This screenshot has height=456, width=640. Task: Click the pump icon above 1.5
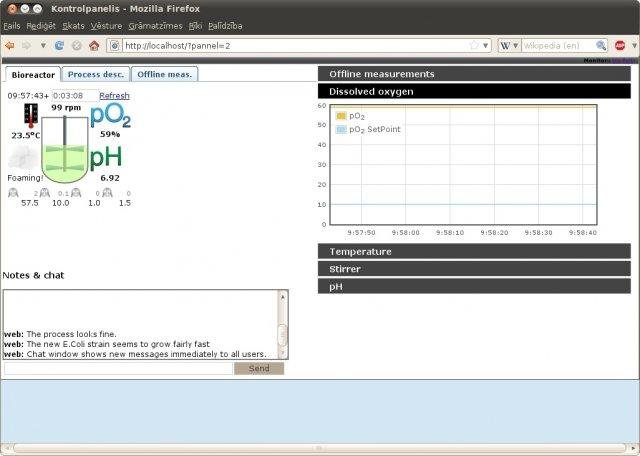107,193
